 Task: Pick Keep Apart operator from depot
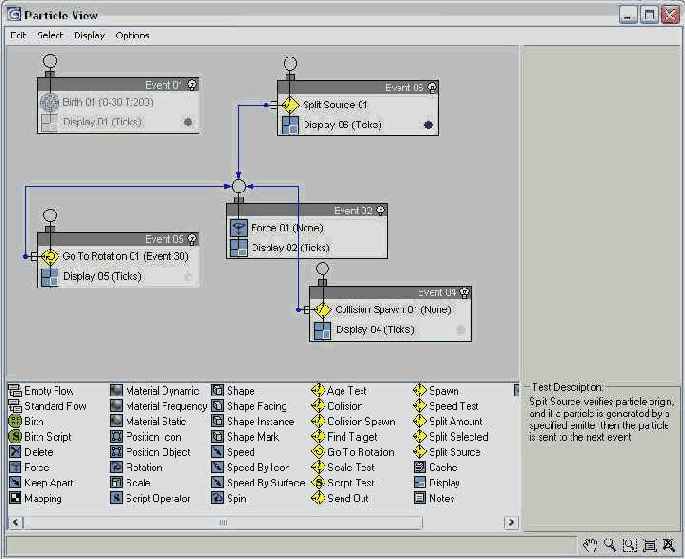(x=41, y=483)
